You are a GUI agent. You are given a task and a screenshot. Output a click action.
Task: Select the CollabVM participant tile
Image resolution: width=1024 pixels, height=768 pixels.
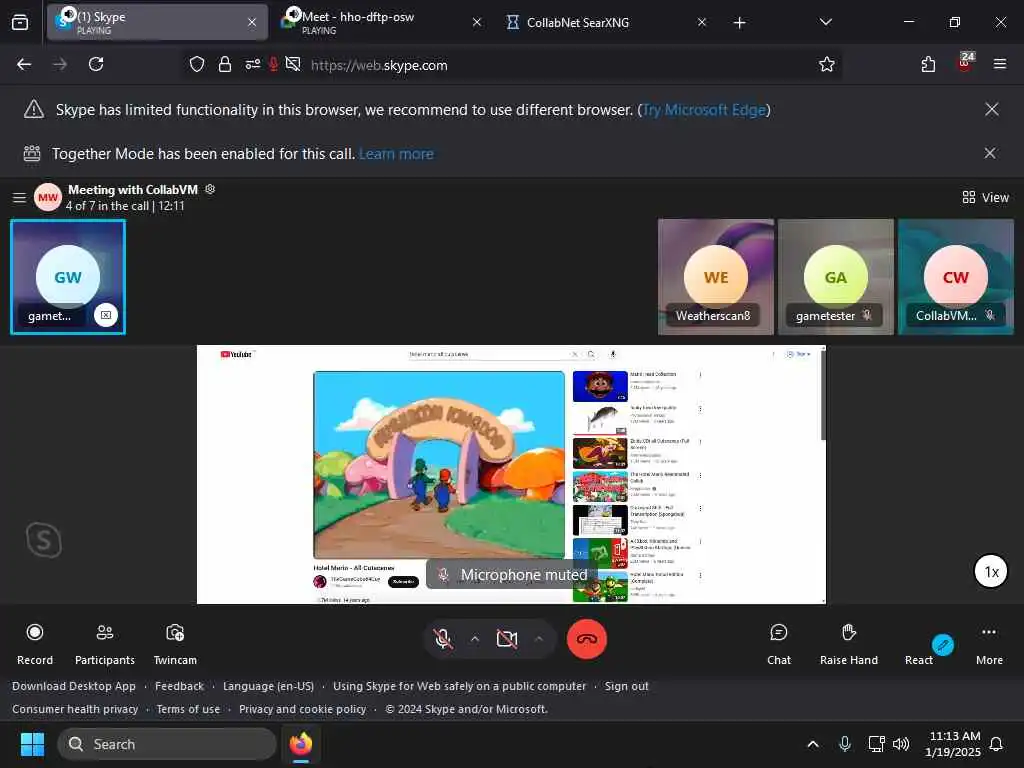[956, 277]
